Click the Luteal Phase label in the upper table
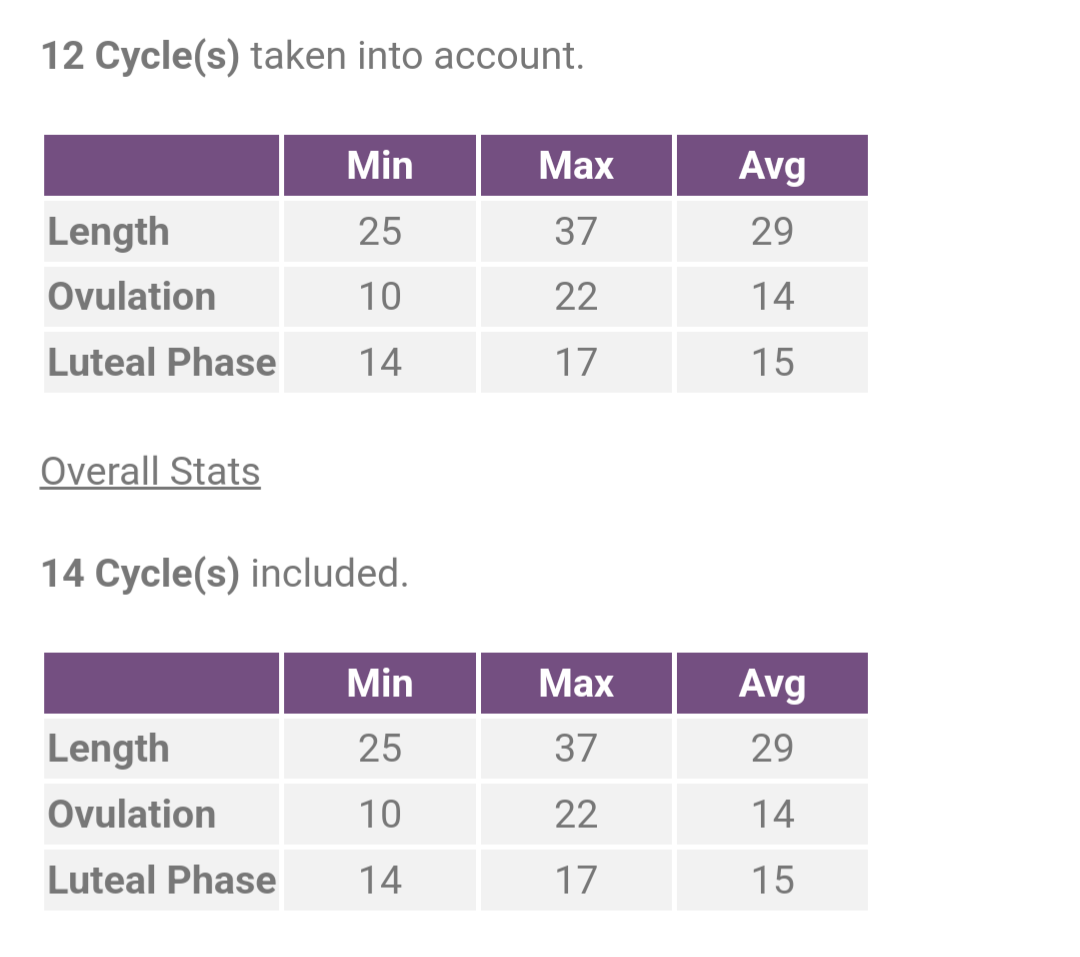Image resolution: width=1080 pixels, height=957 pixels. 162,362
